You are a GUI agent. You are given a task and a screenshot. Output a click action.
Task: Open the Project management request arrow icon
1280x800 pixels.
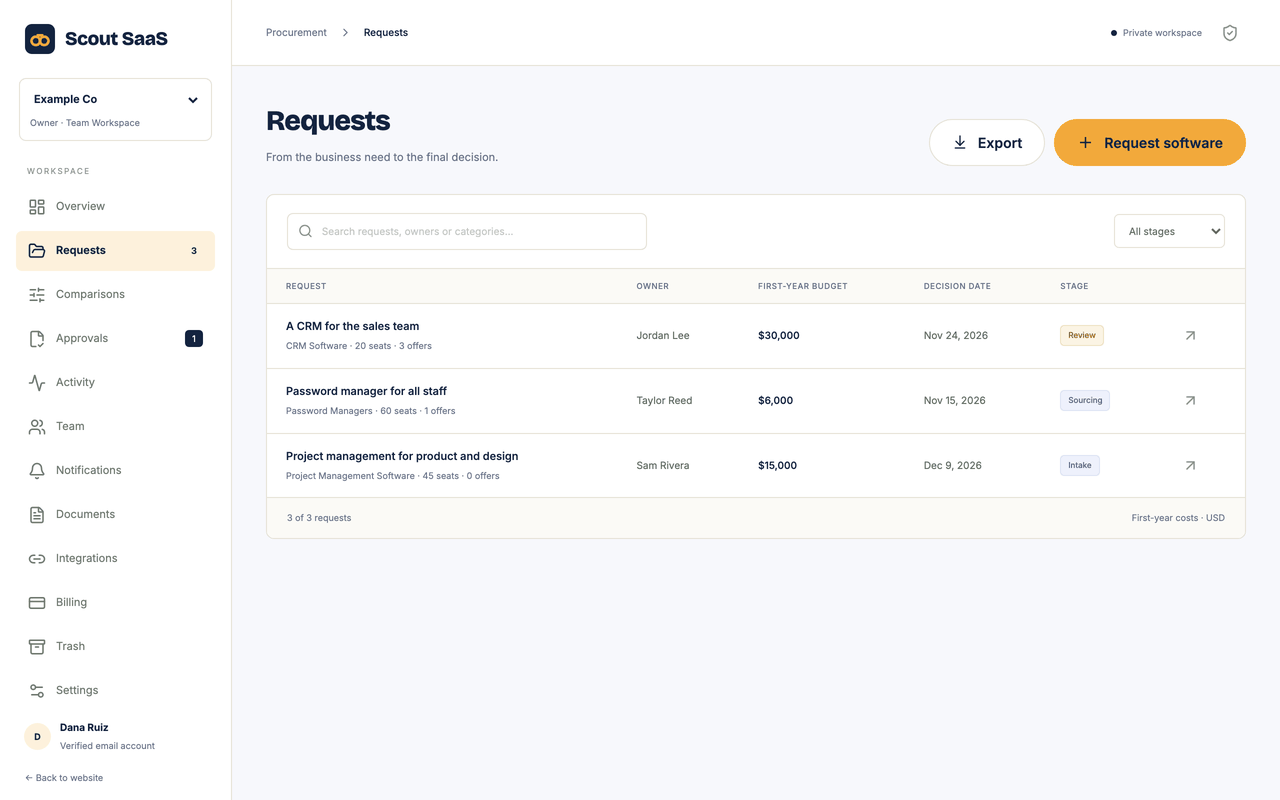[1190, 466]
